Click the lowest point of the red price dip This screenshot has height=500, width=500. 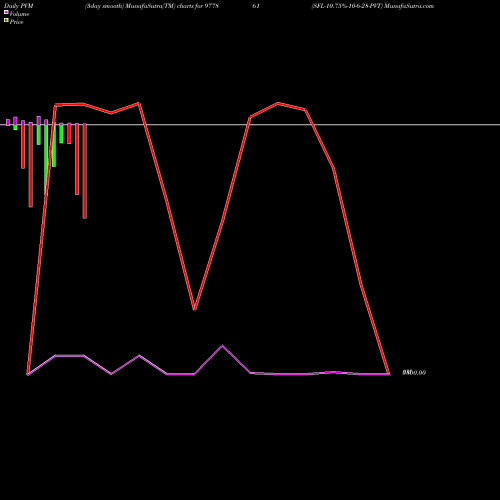pos(194,309)
